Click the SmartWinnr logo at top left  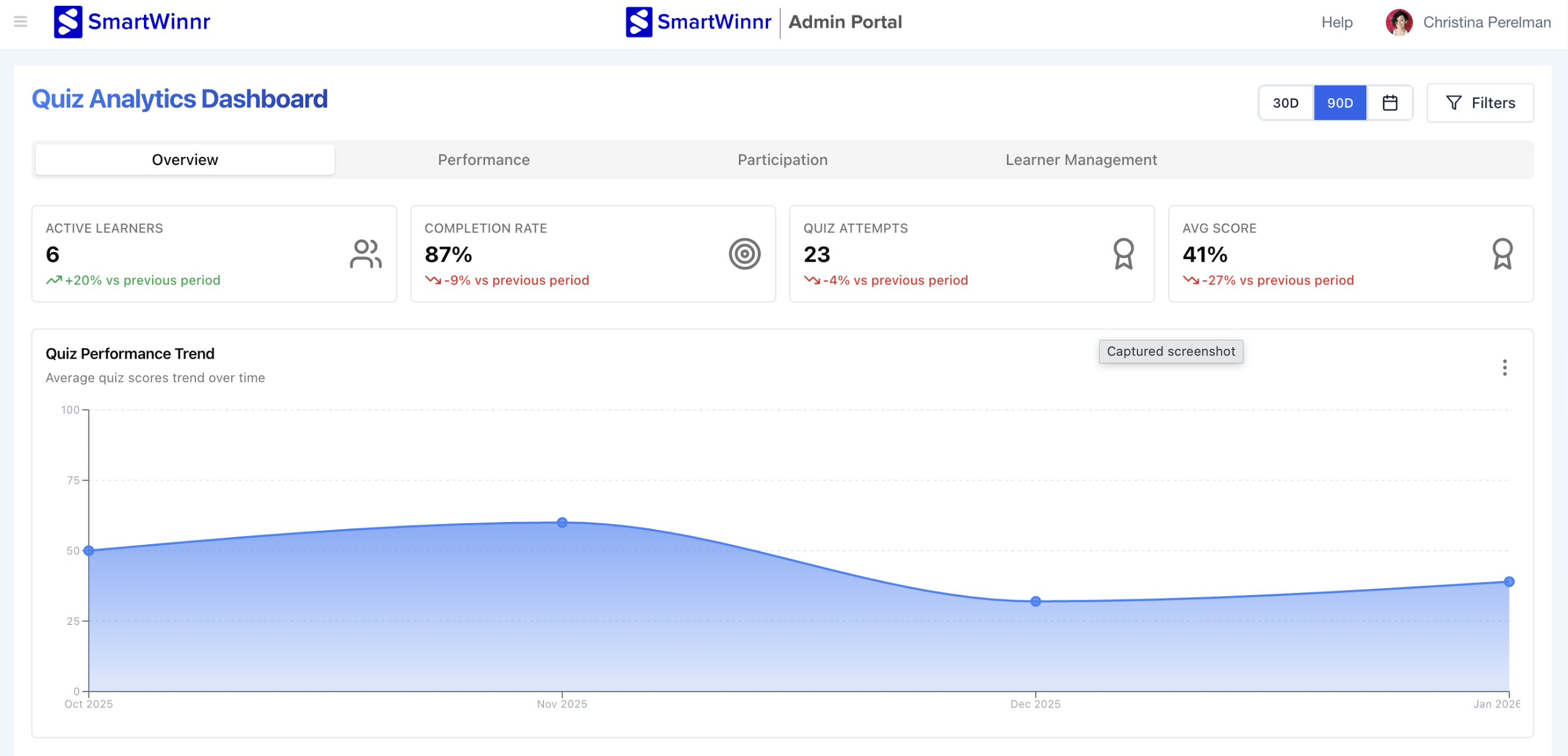coord(132,22)
